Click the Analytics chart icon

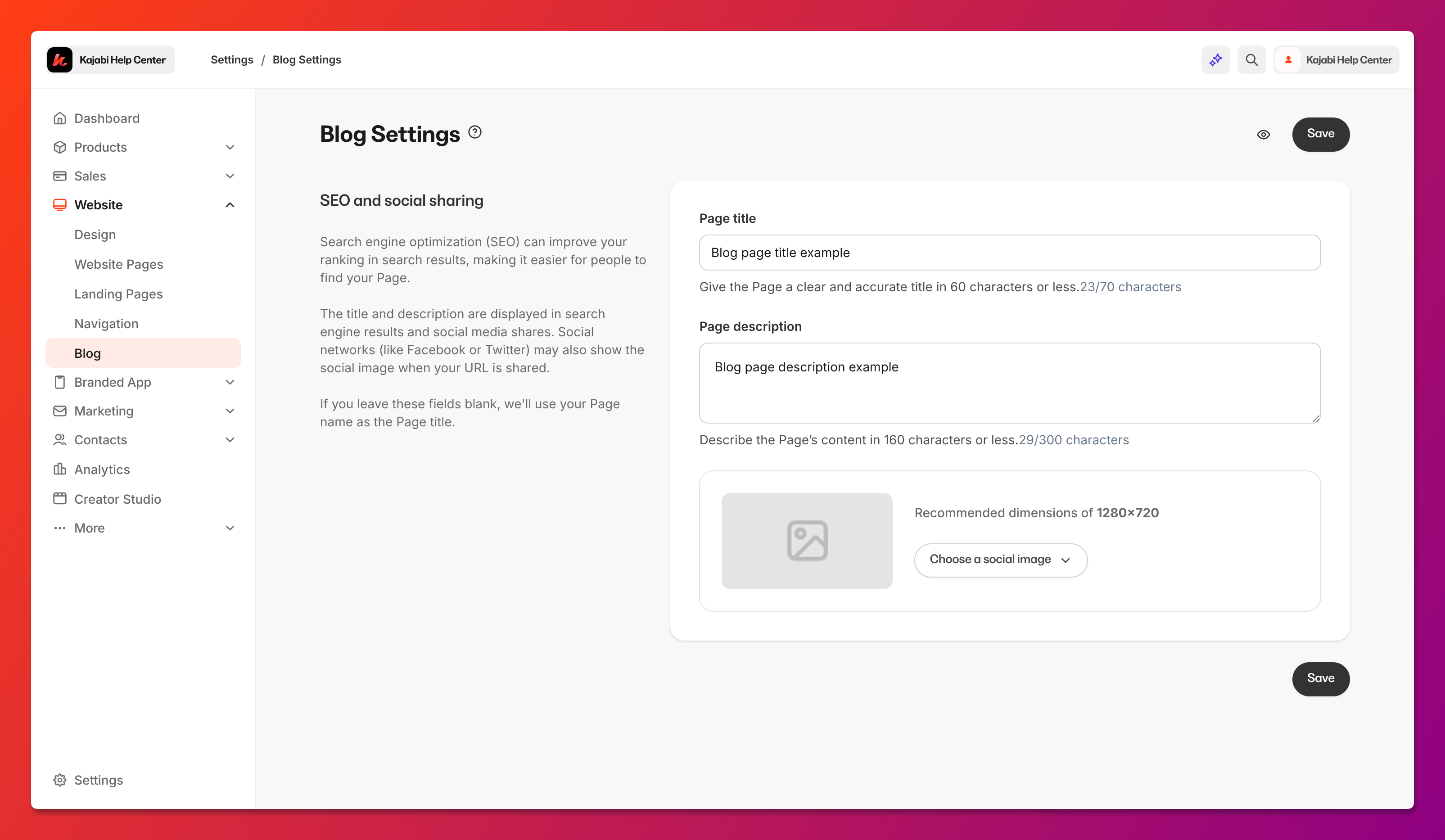click(x=59, y=469)
